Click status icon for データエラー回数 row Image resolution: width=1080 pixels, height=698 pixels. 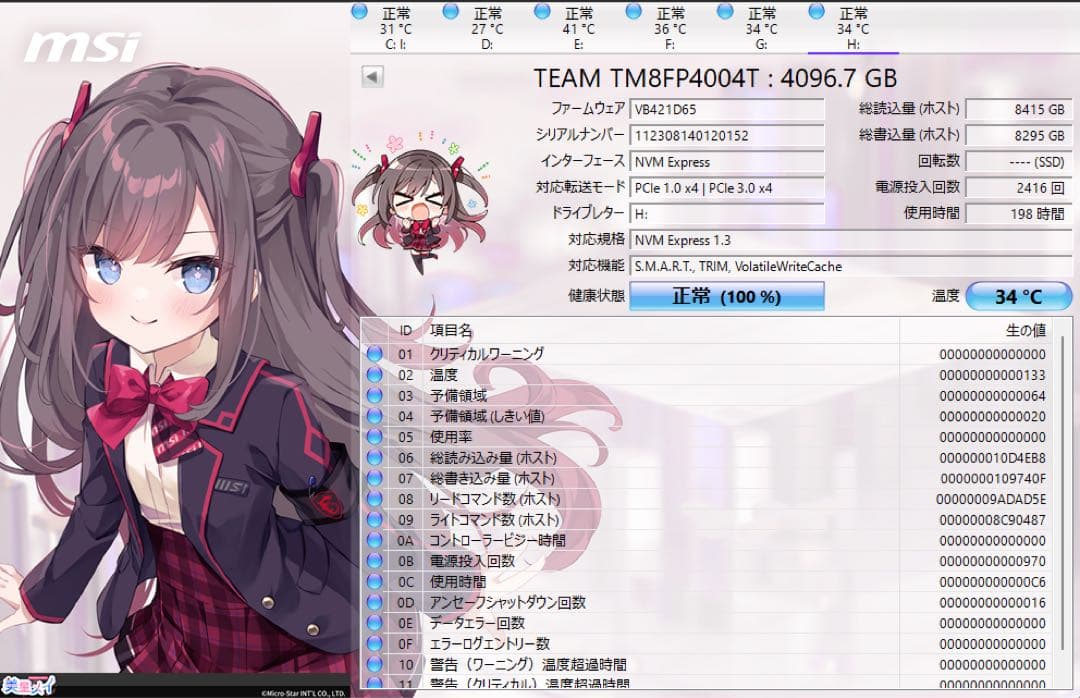tap(375, 622)
